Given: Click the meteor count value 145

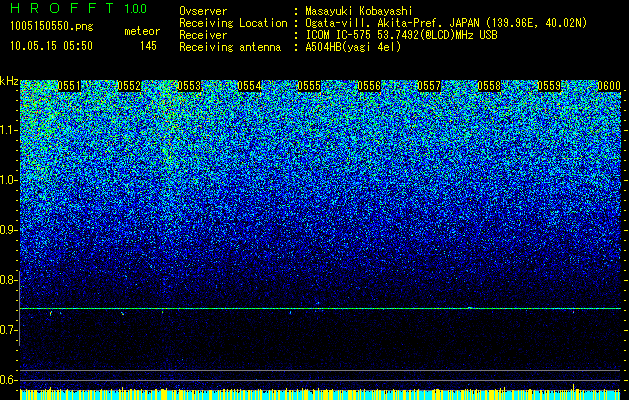Looking at the screenshot, I should pyautogui.click(x=148, y=46).
